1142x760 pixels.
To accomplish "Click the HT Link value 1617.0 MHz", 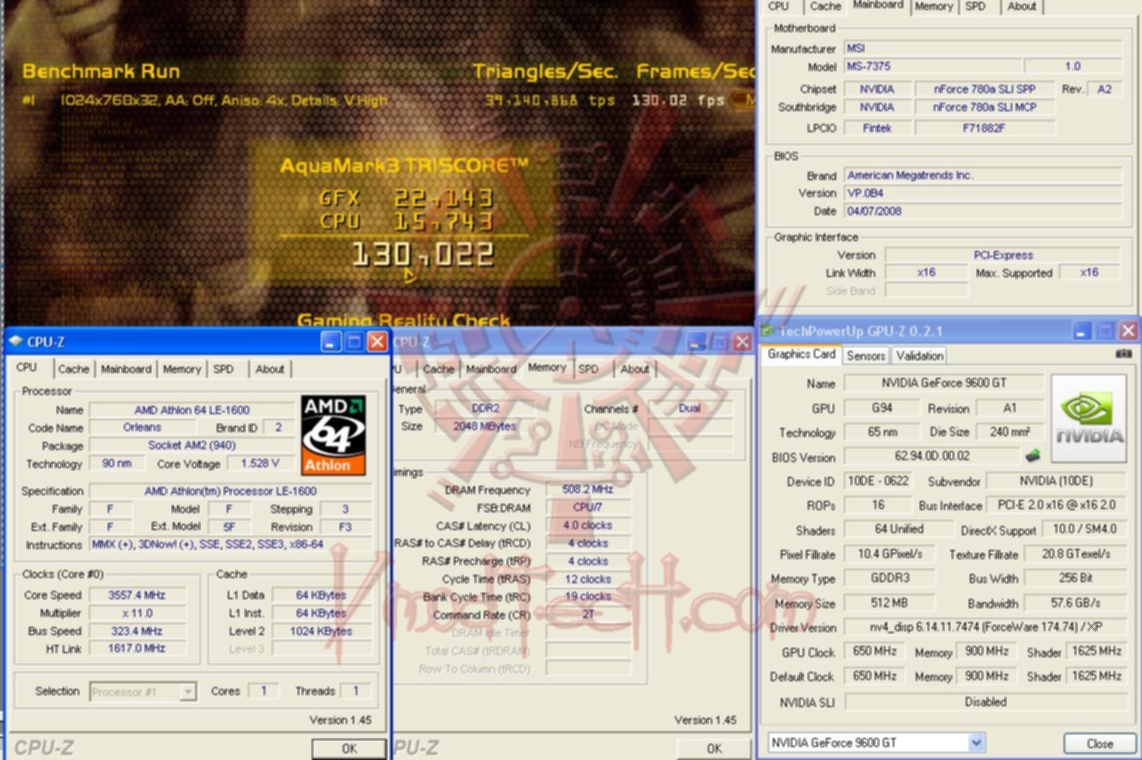I will pyautogui.click(x=136, y=649).
